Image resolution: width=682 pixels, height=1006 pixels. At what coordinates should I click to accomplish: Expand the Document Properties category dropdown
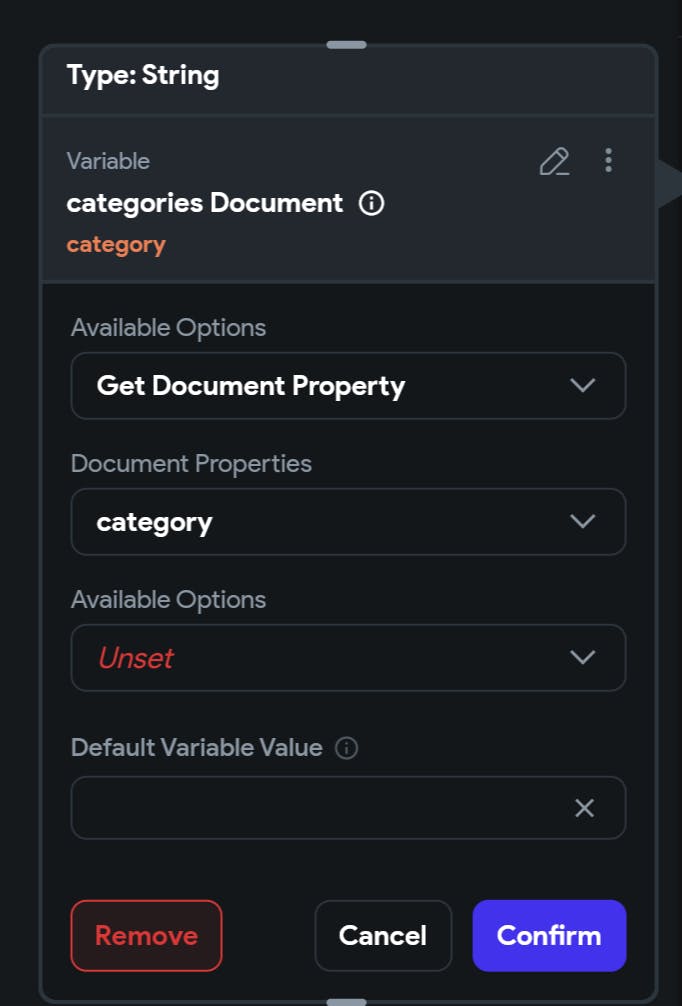[348, 522]
